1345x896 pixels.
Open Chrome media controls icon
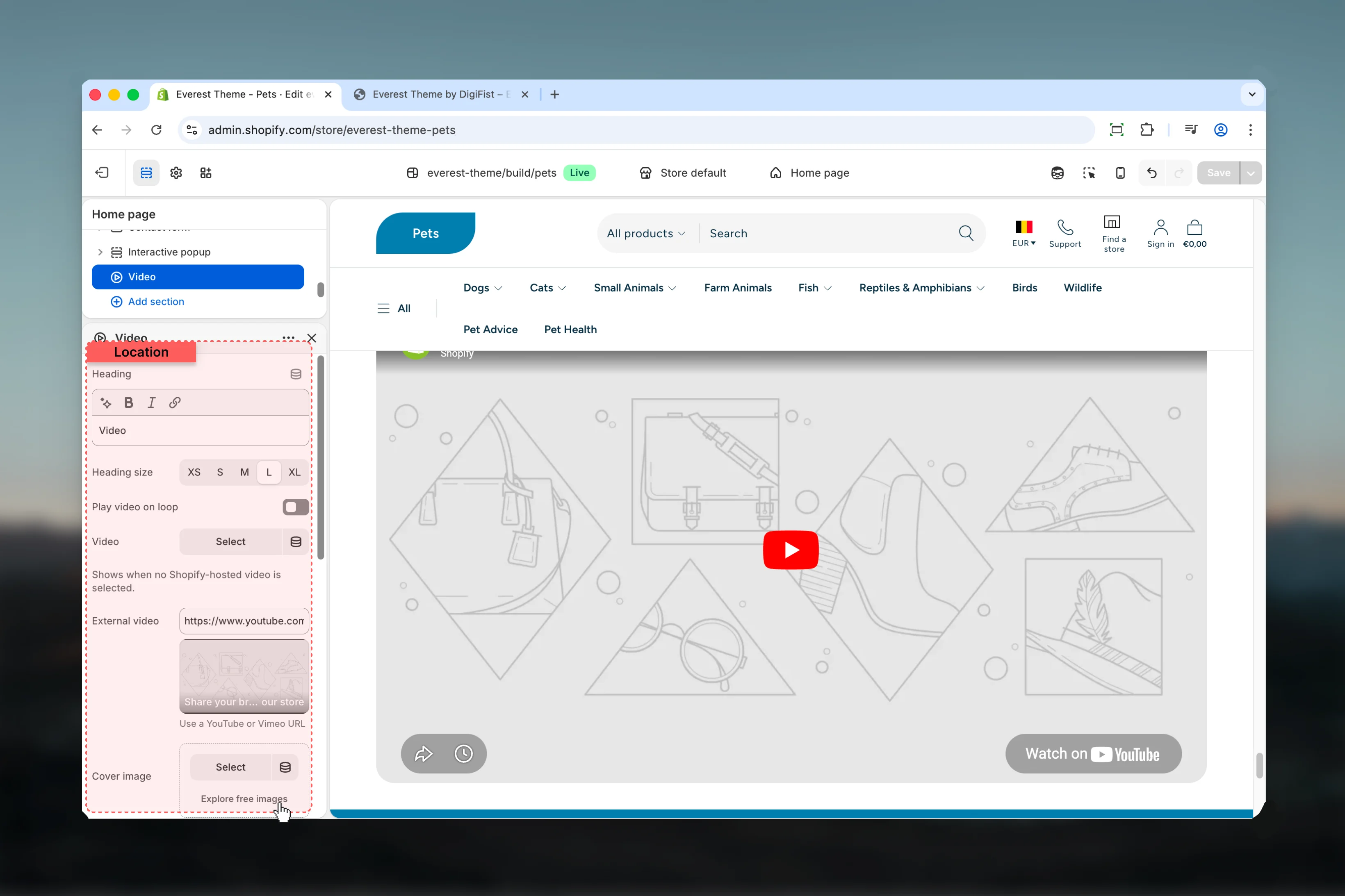click(1191, 130)
